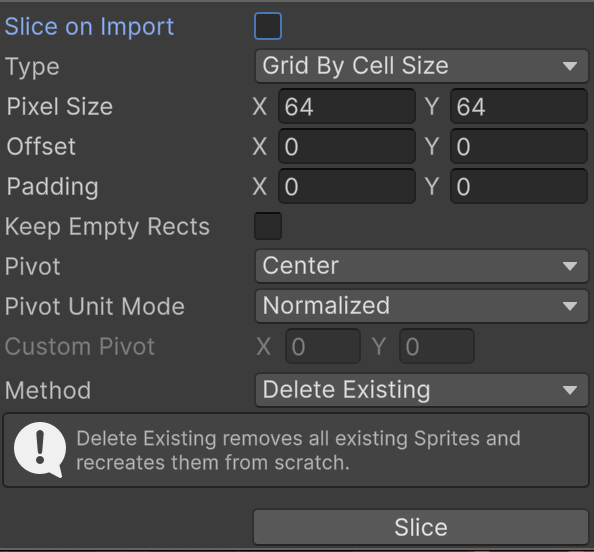Click the Method label

48,390
